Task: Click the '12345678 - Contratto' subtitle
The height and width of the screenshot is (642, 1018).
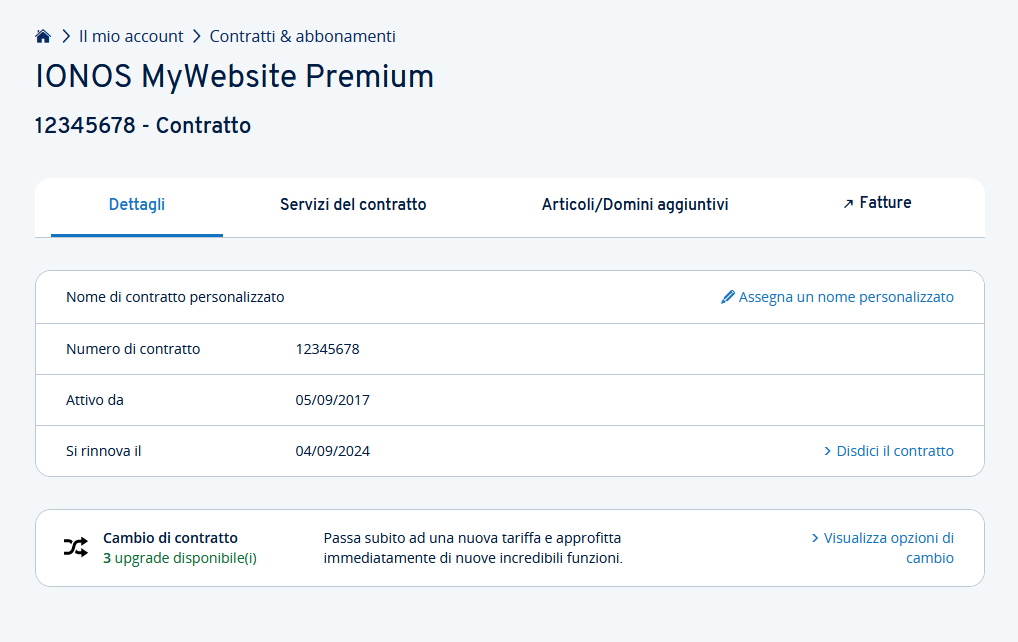Action: pos(143,125)
